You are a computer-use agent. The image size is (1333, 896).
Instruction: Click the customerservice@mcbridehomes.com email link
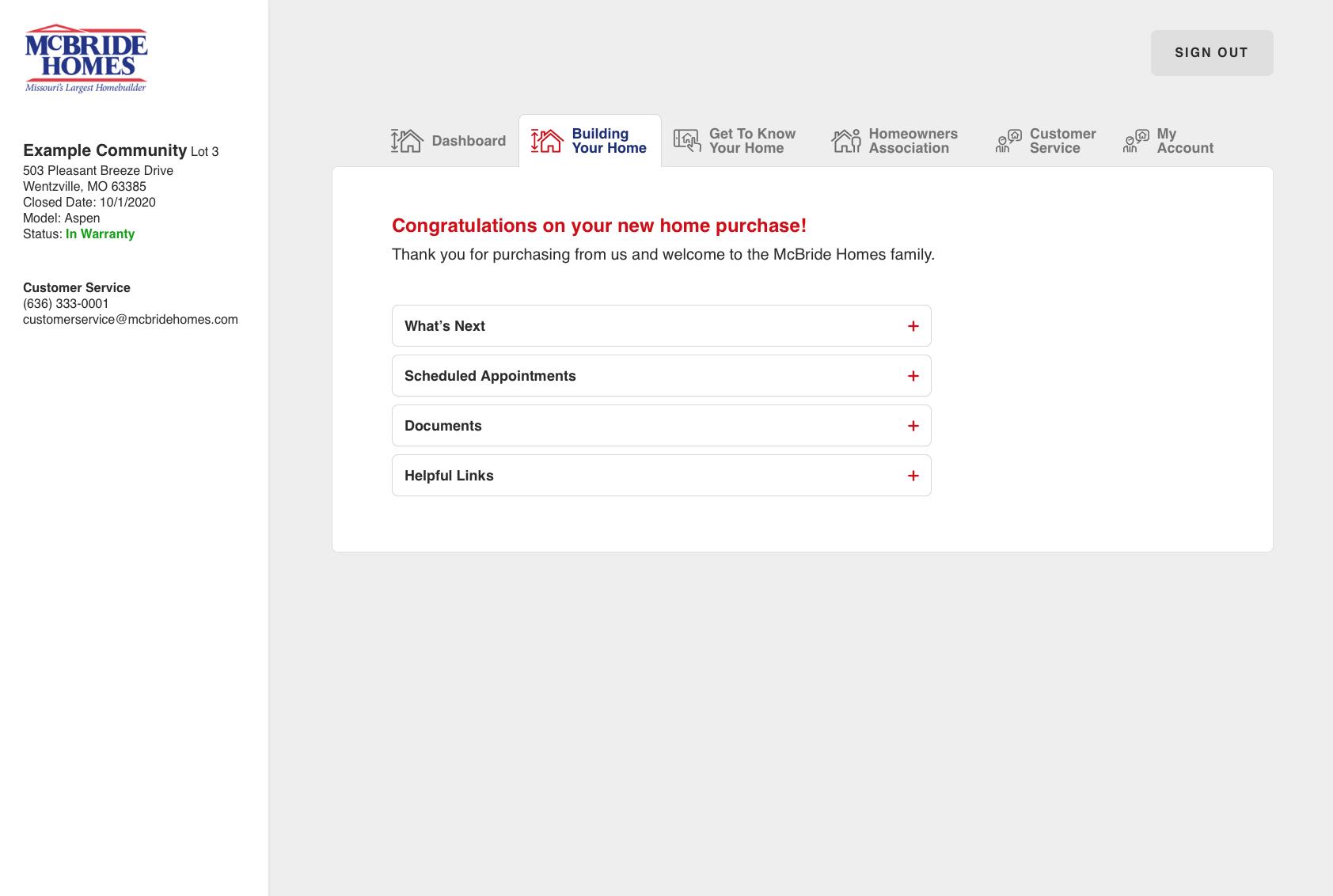[131, 320]
